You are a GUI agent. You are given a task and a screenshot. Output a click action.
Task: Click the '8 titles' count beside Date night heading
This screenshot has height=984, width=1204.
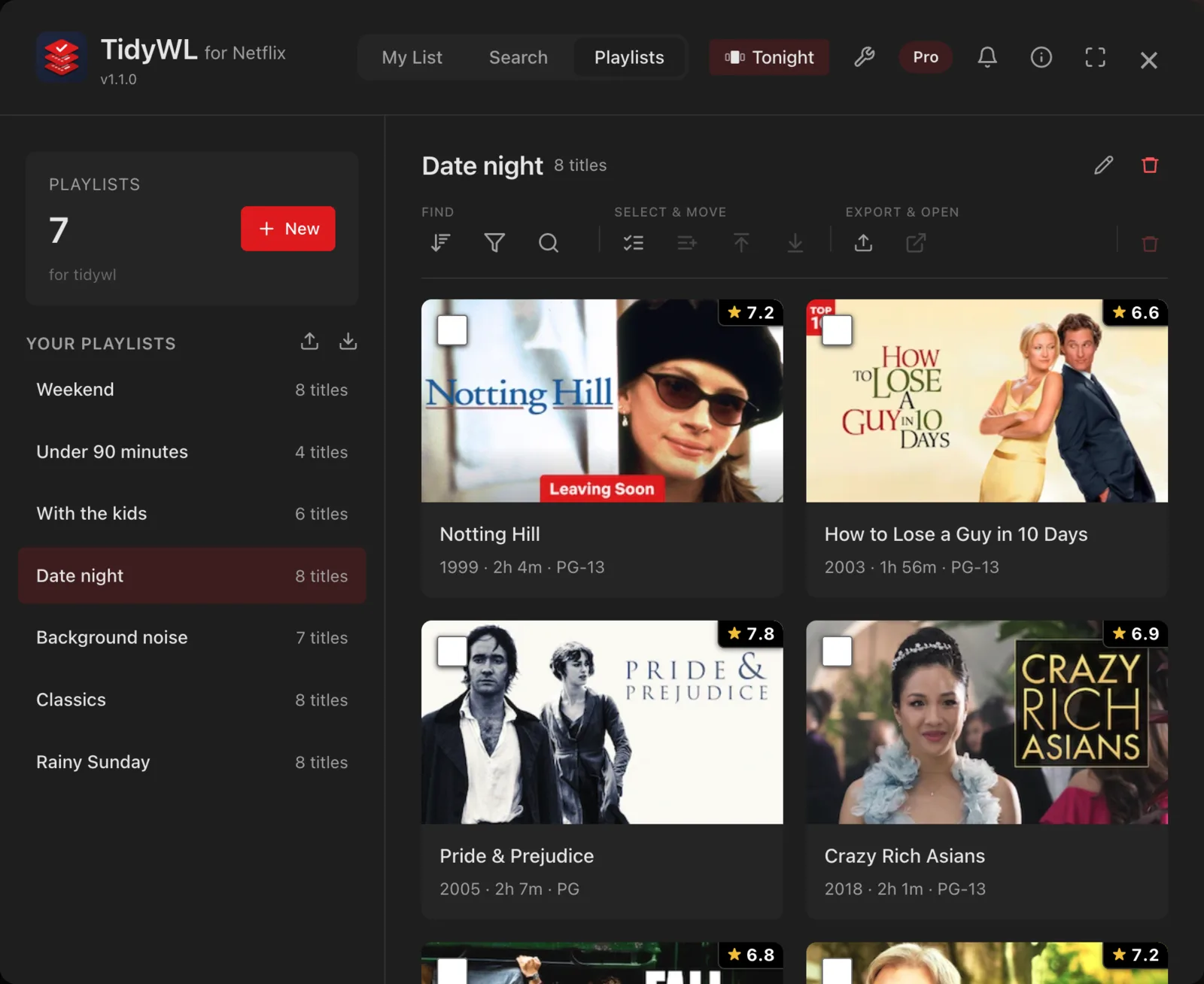[x=580, y=166]
